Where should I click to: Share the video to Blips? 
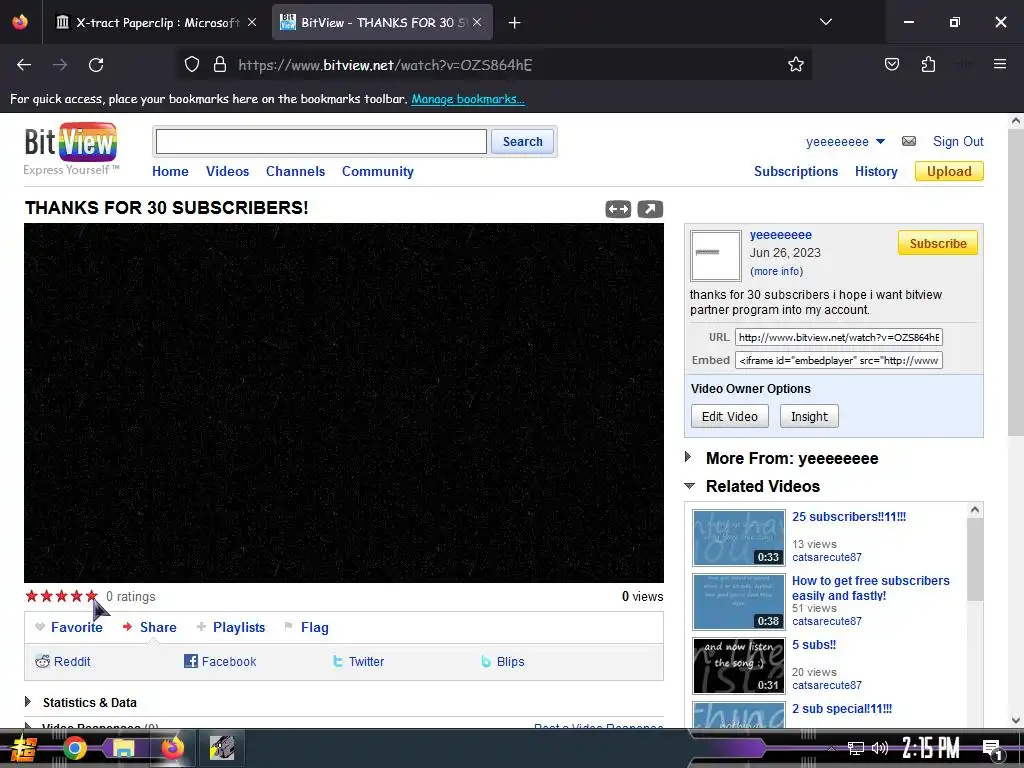503,662
